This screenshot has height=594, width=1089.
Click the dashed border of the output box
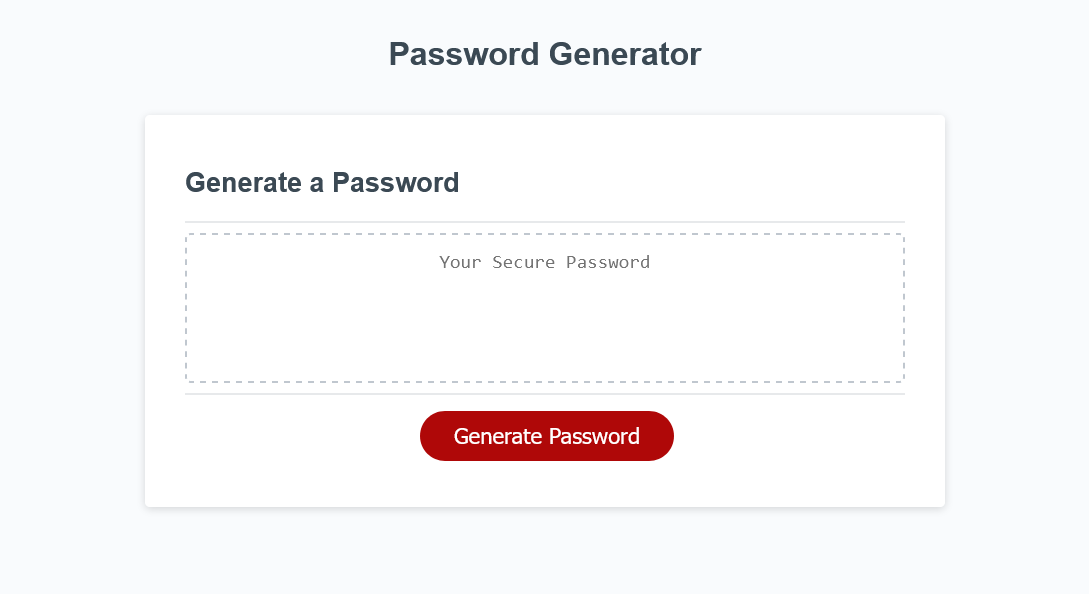coord(545,232)
